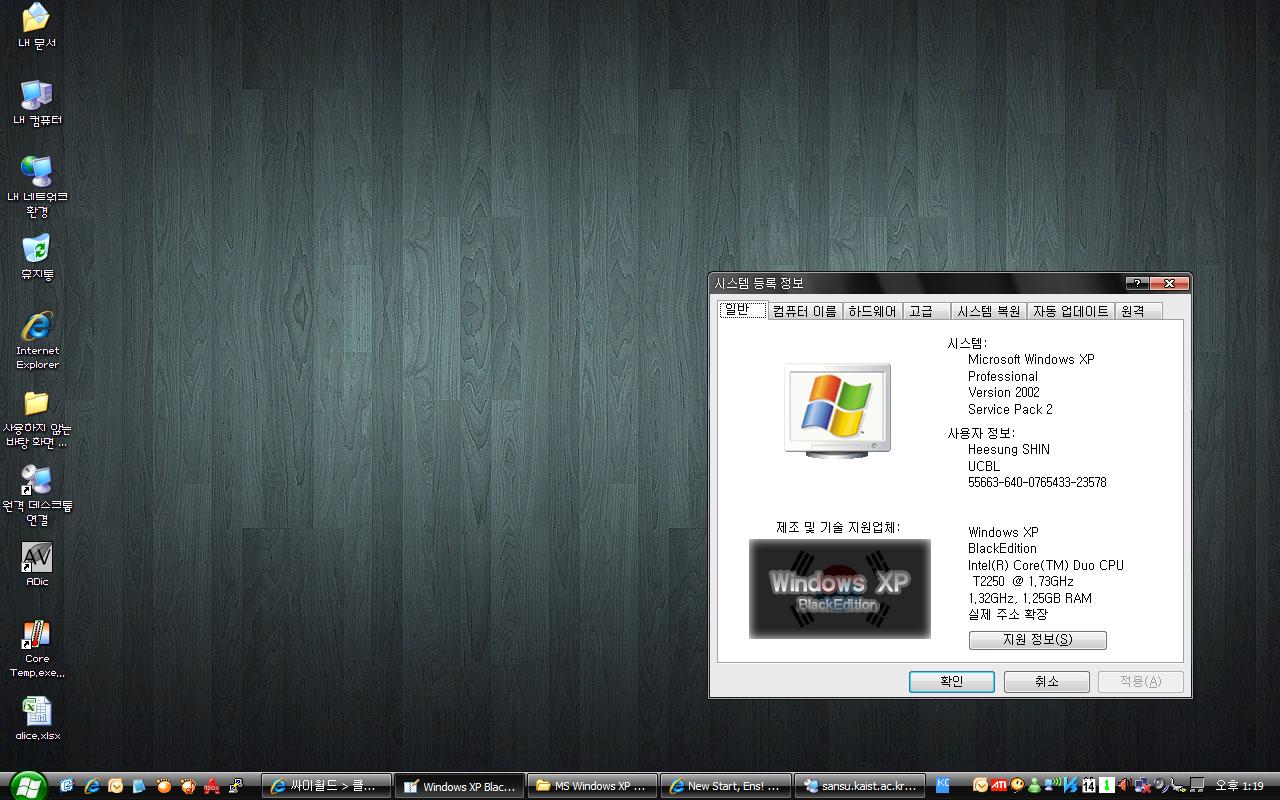Click the calendar 14 tray icon
This screenshot has height=800, width=1280.
[1088, 786]
